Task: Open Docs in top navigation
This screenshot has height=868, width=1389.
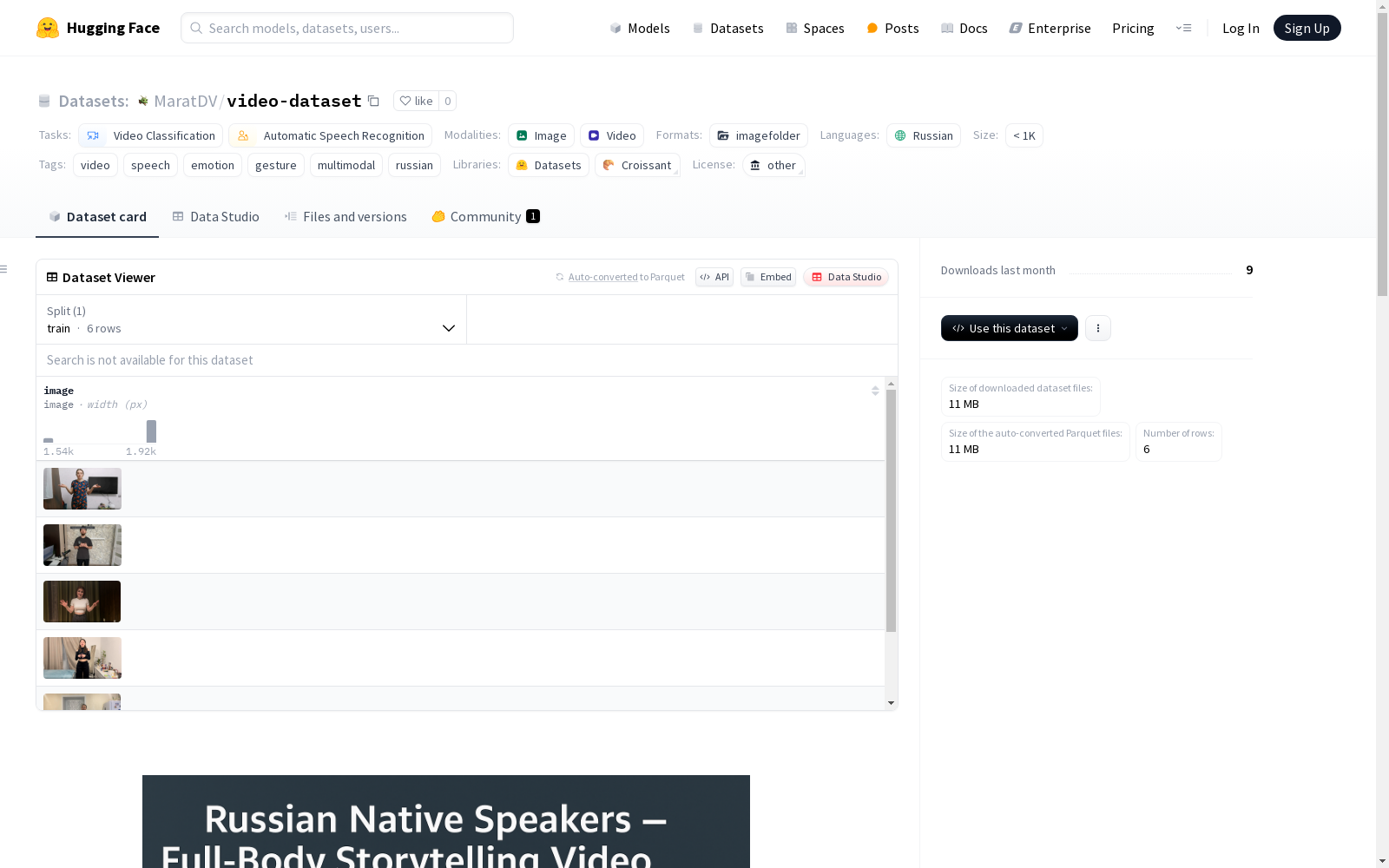Action: 964,28
